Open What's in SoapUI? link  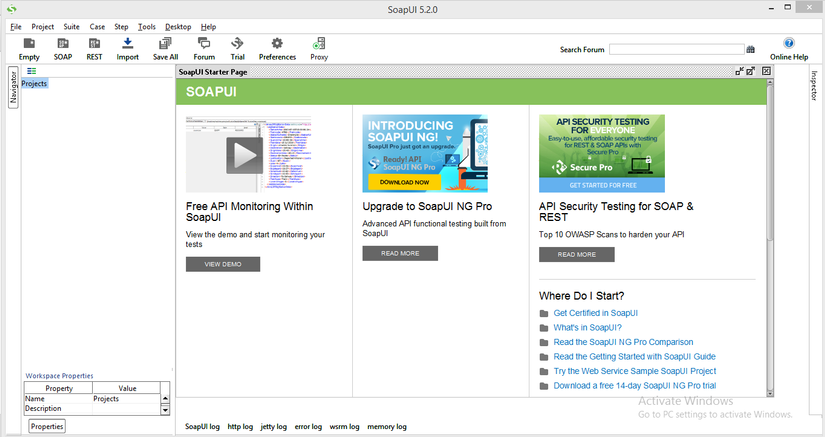tap(588, 328)
